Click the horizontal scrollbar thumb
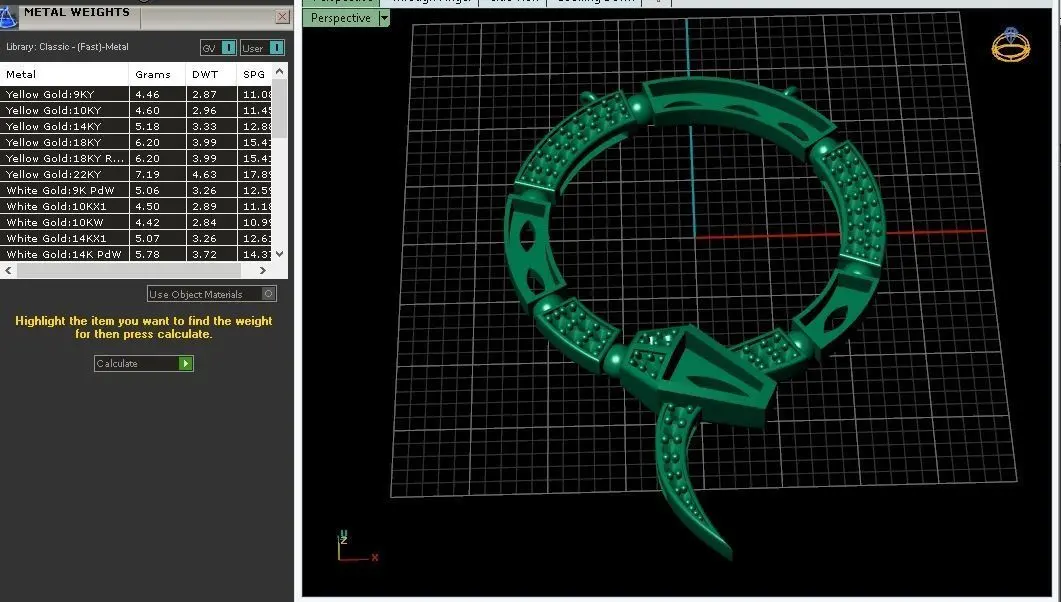Screen dimensions: 1061x602 129,271
